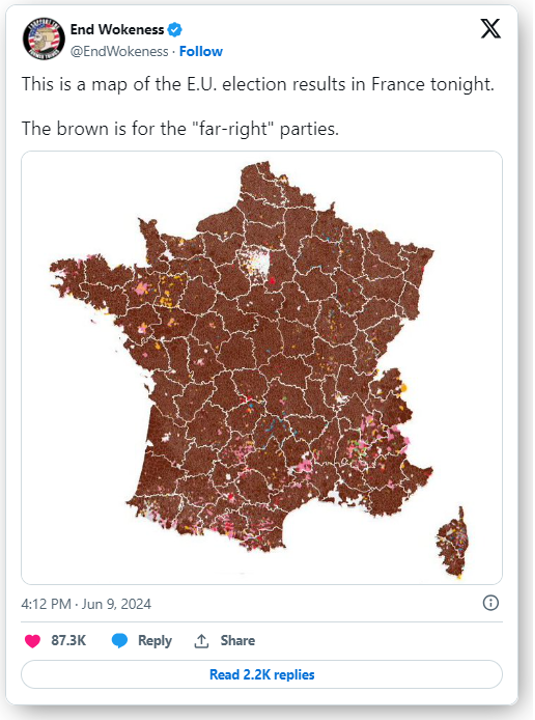Open the @EndWokeness handle link

pyautogui.click(x=119, y=51)
